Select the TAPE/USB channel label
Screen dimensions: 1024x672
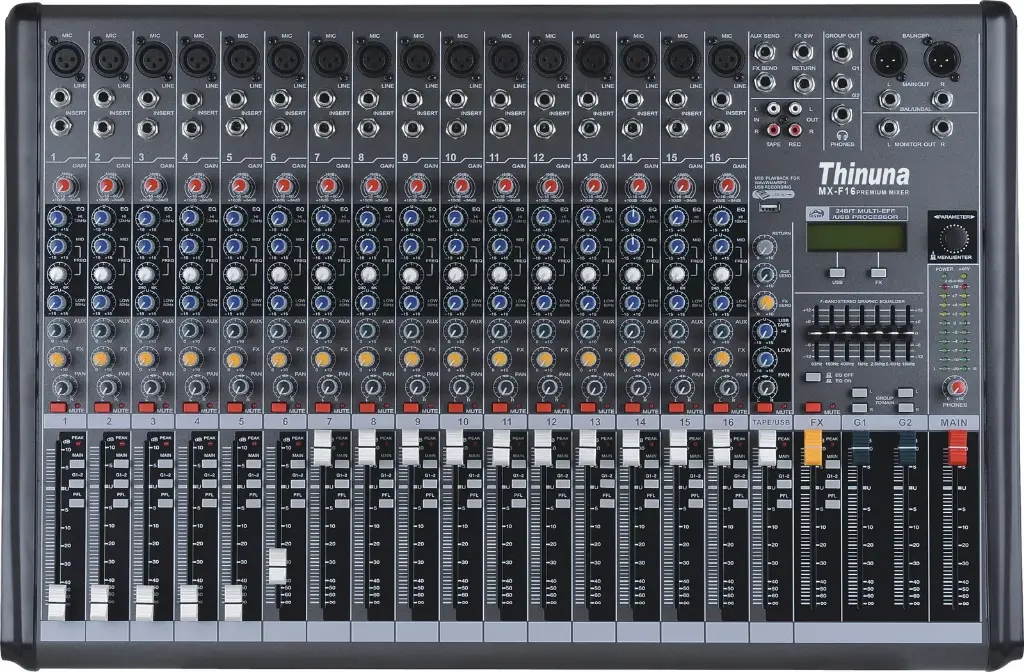769,421
